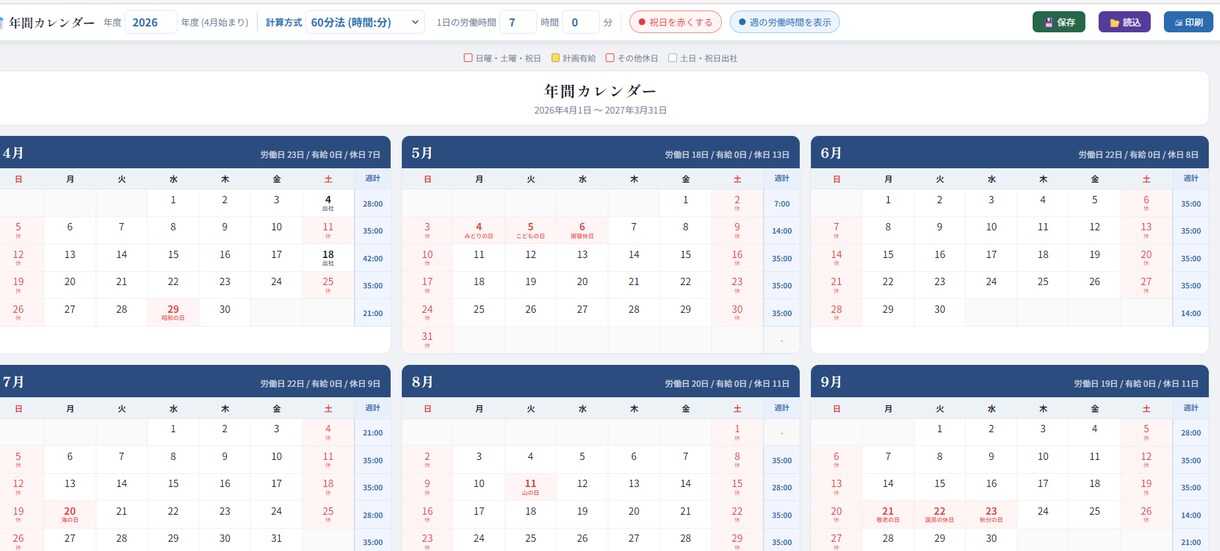Image resolution: width=1220 pixels, height=551 pixels.
Task: Click June's 14:00 weekly total
Action: point(1191,312)
